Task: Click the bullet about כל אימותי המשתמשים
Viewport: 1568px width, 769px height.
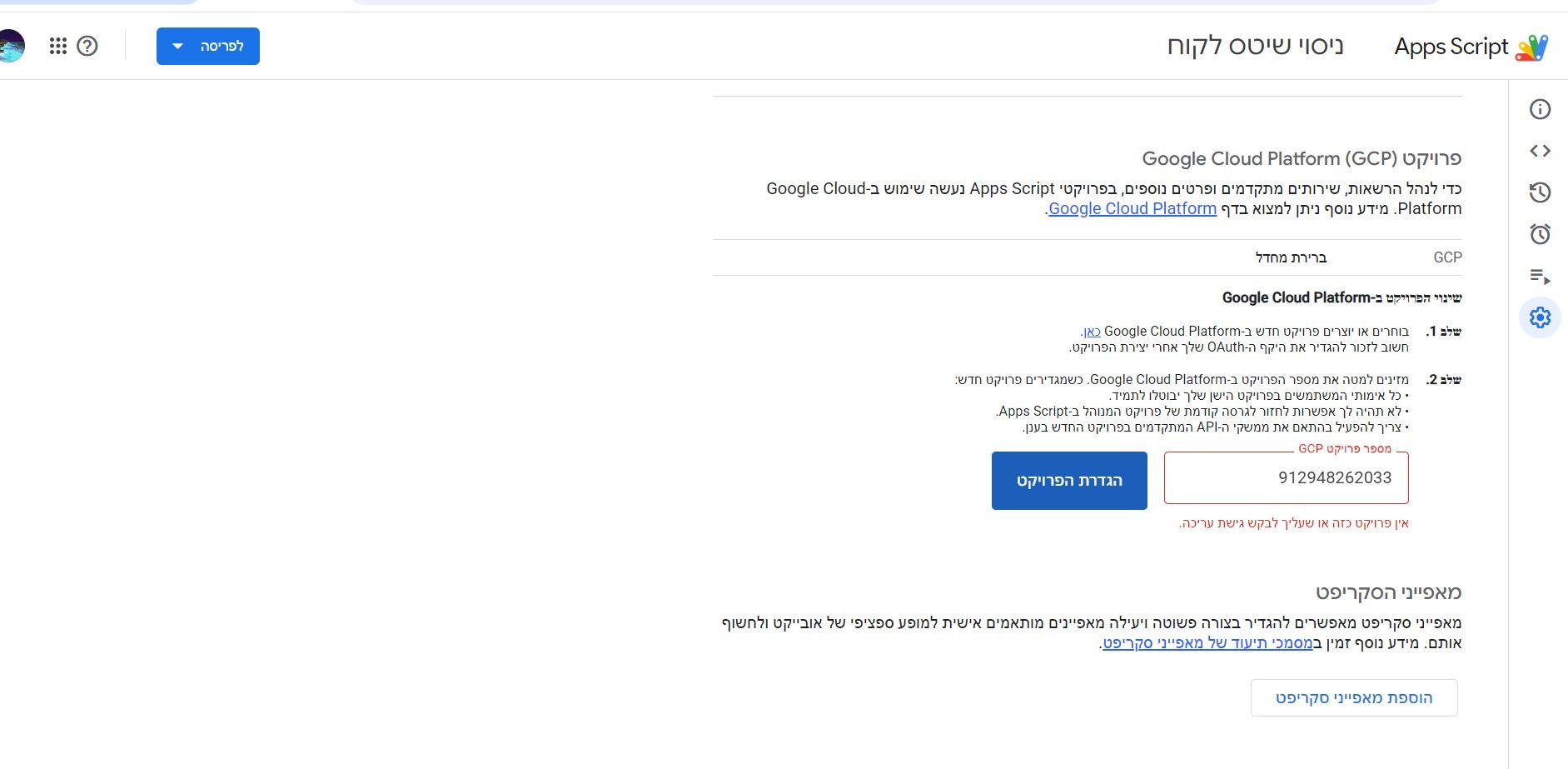Action: coord(1258,396)
